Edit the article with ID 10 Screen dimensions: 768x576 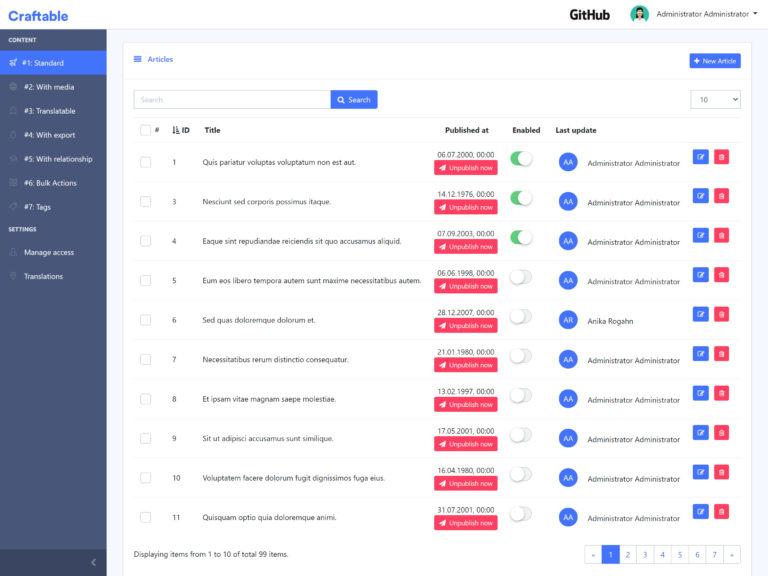pos(700,472)
